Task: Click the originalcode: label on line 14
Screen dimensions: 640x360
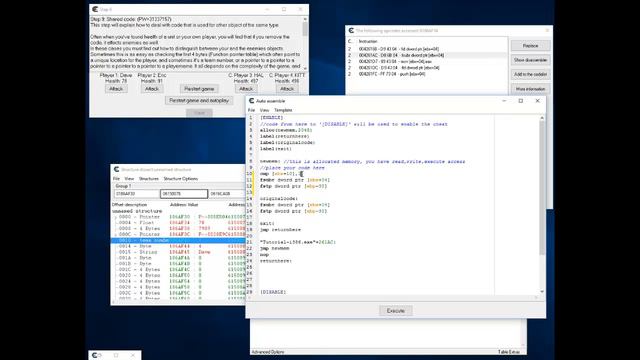Action: [x=279, y=199]
